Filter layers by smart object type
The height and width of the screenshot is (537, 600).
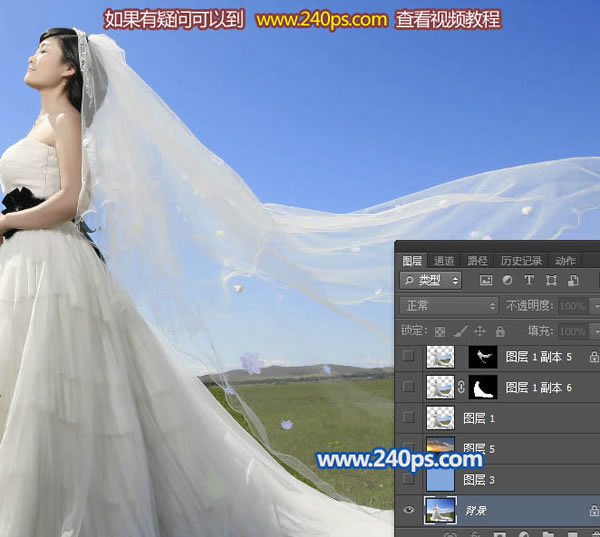(573, 280)
